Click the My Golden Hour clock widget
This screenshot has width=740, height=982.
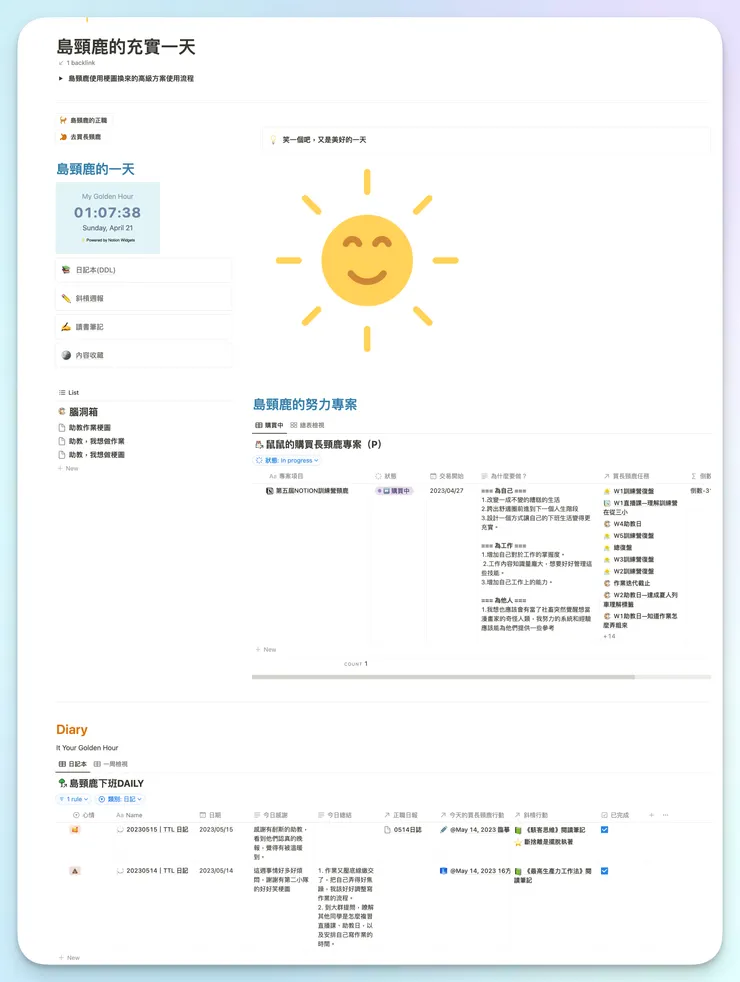click(x=108, y=218)
